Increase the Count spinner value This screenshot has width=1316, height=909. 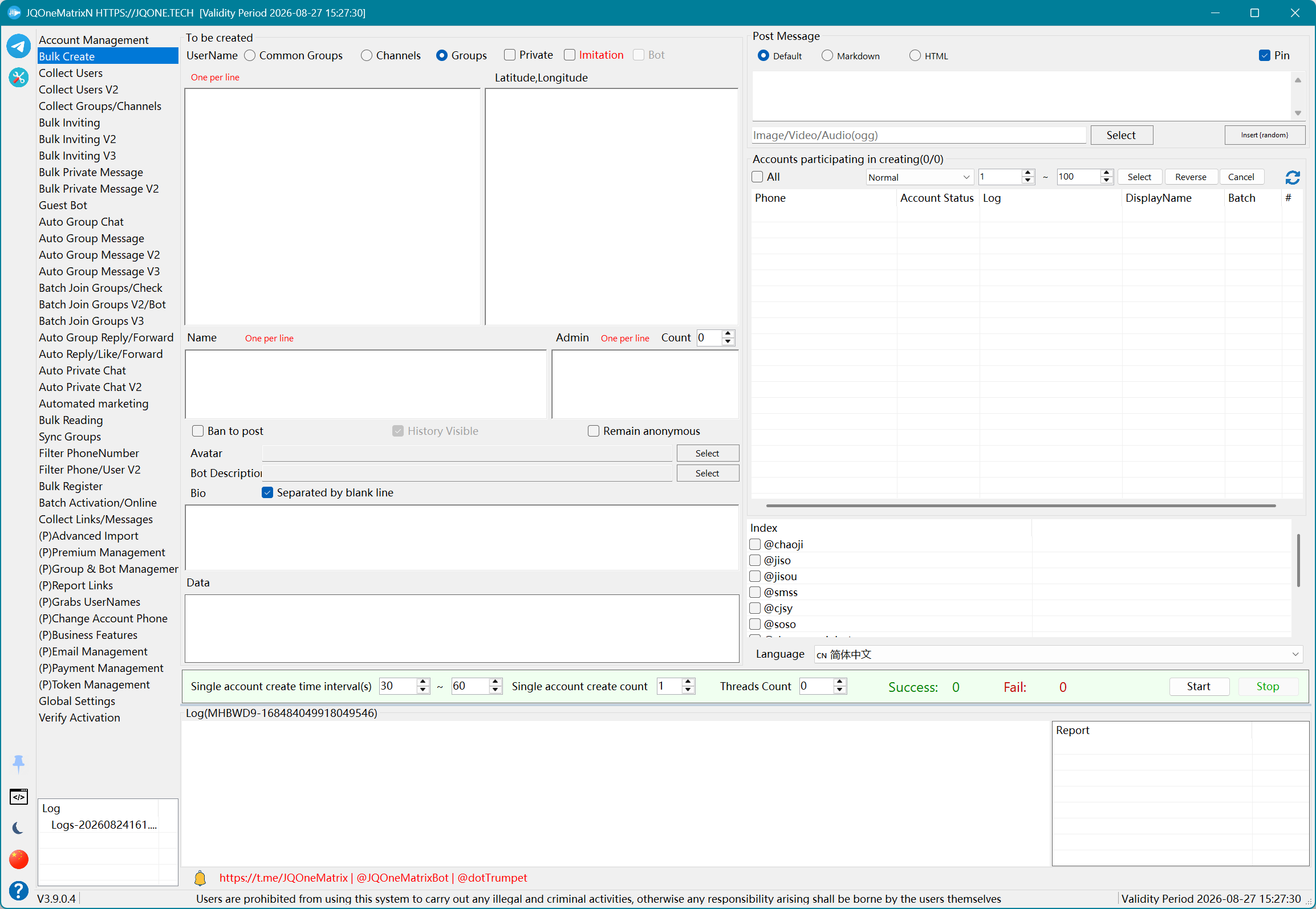coord(728,333)
